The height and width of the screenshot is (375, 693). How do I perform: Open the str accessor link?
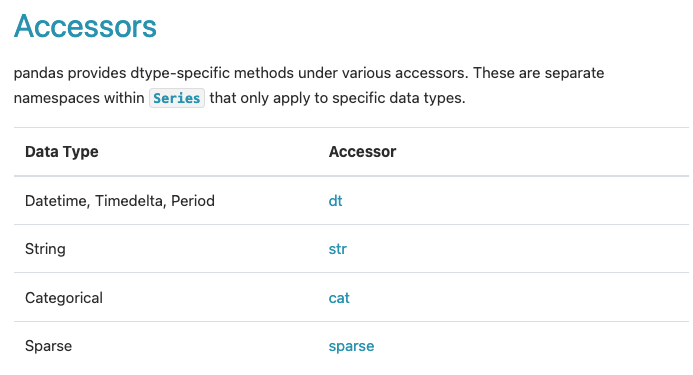[x=338, y=249]
